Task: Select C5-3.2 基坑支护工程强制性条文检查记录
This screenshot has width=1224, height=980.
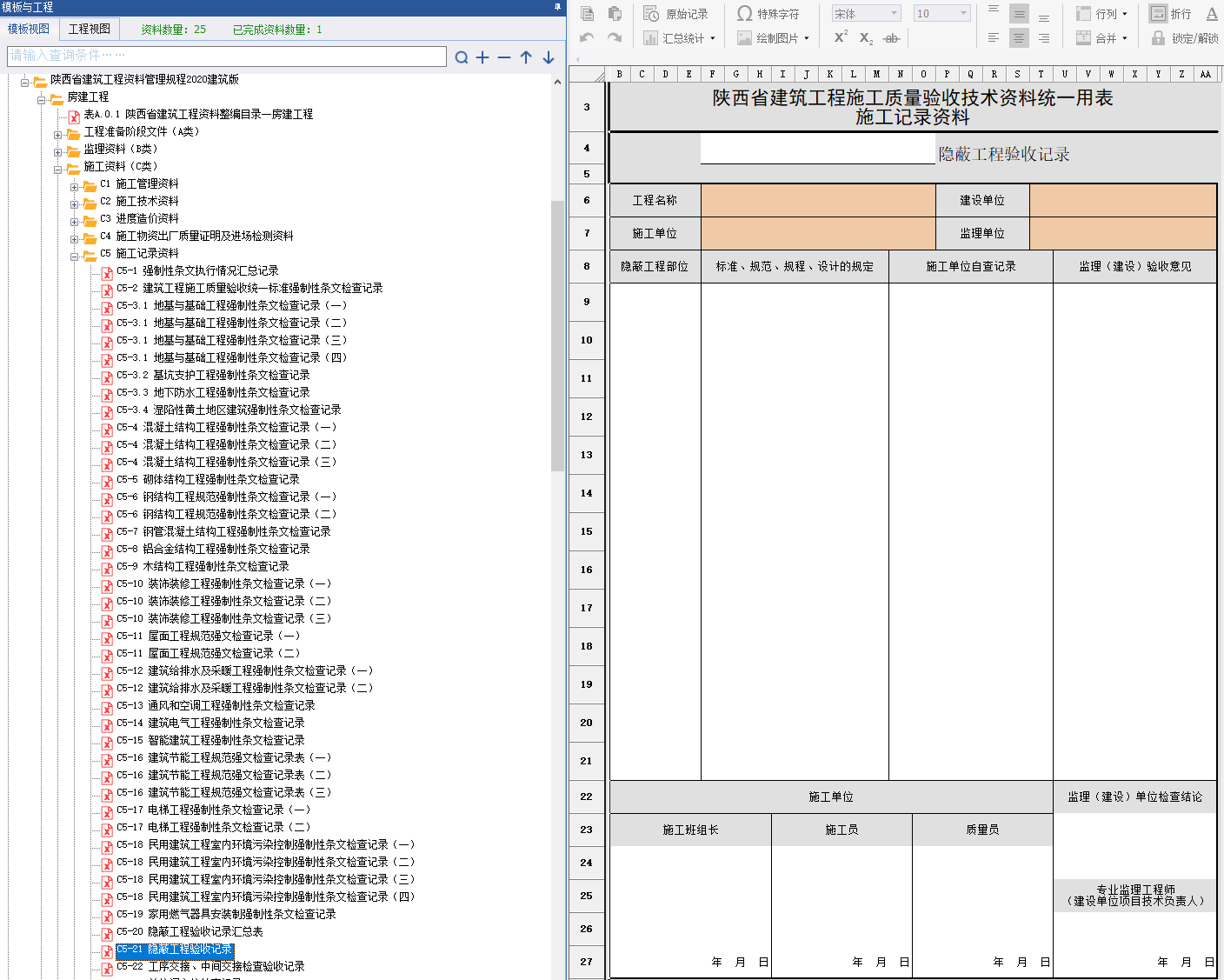Action: pyautogui.click(x=213, y=375)
